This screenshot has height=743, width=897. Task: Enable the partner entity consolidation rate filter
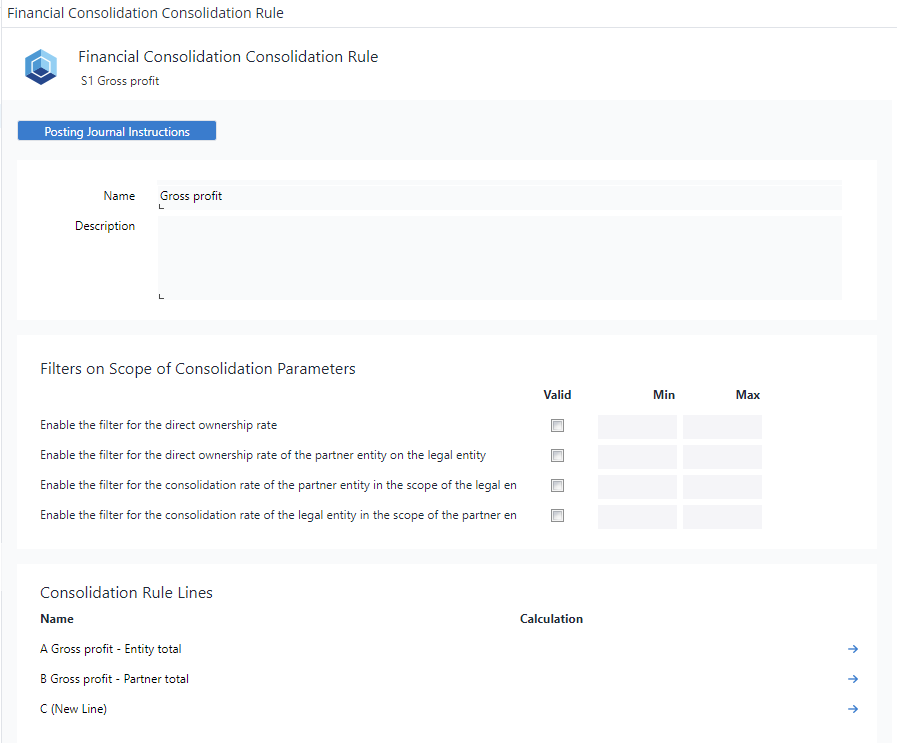coord(557,485)
